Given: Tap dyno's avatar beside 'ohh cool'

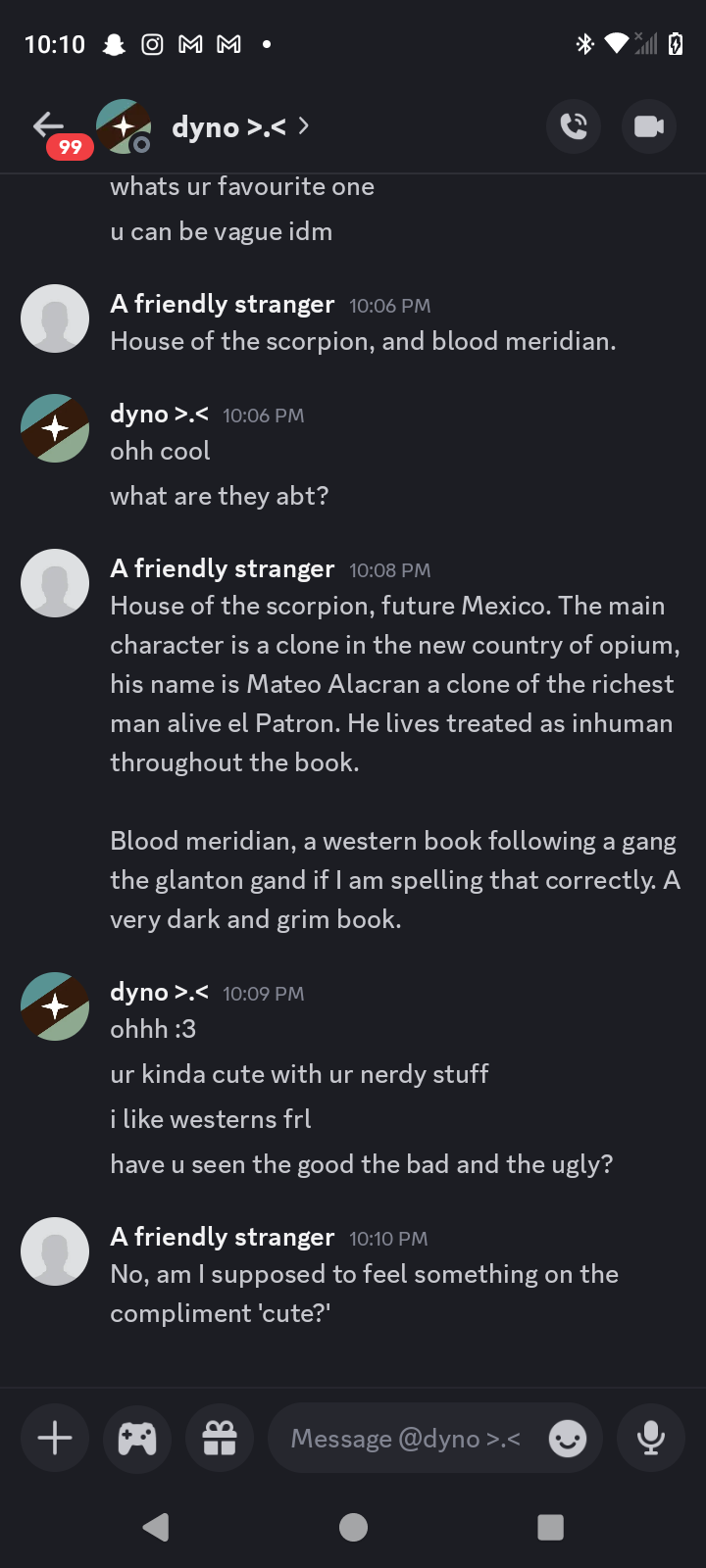Looking at the screenshot, I should pos(55,428).
